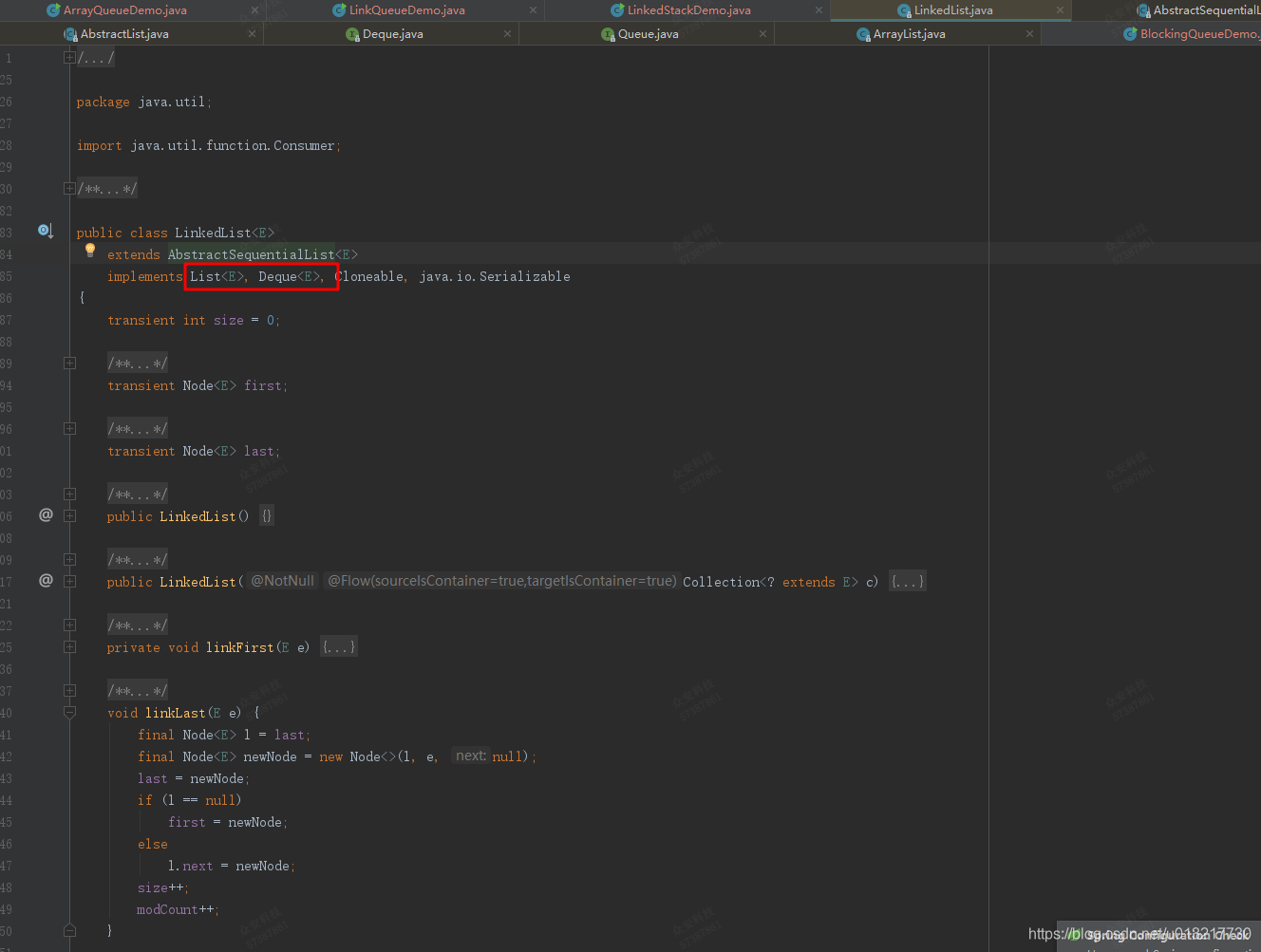This screenshot has height=952, width=1261.
Task: Click the text 'package java.util;'
Action: click(x=144, y=102)
